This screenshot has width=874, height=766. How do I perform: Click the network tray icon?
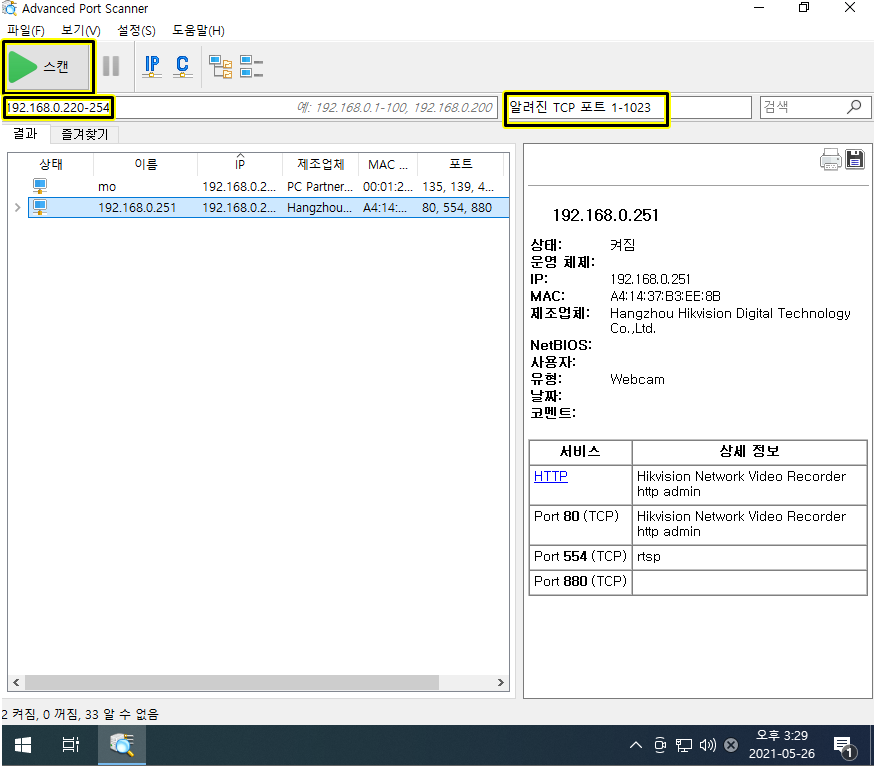pos(683,745)
